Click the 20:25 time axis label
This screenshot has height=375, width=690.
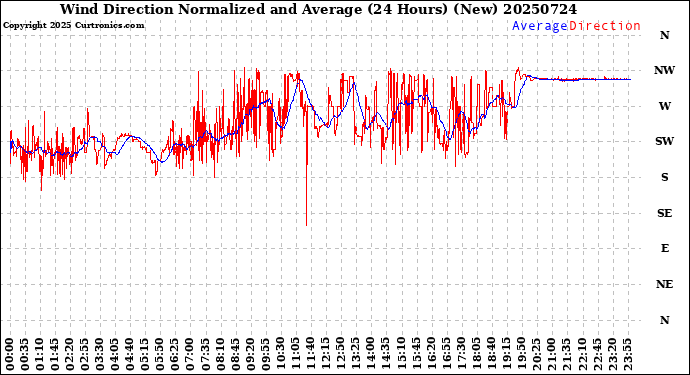pos(536,354)
